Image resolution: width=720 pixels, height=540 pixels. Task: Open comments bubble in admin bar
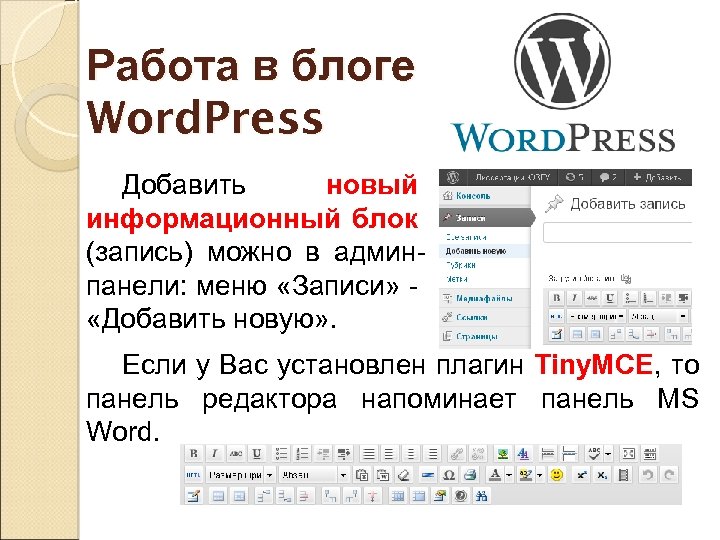[x=608, y=177]
